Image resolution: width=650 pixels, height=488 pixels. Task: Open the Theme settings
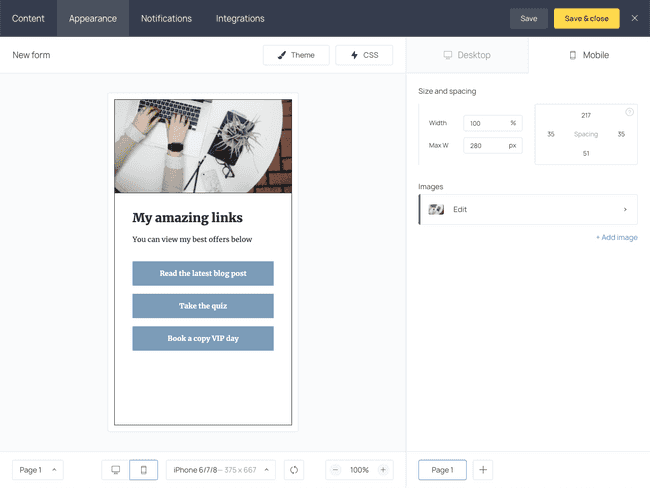(296, 55)
